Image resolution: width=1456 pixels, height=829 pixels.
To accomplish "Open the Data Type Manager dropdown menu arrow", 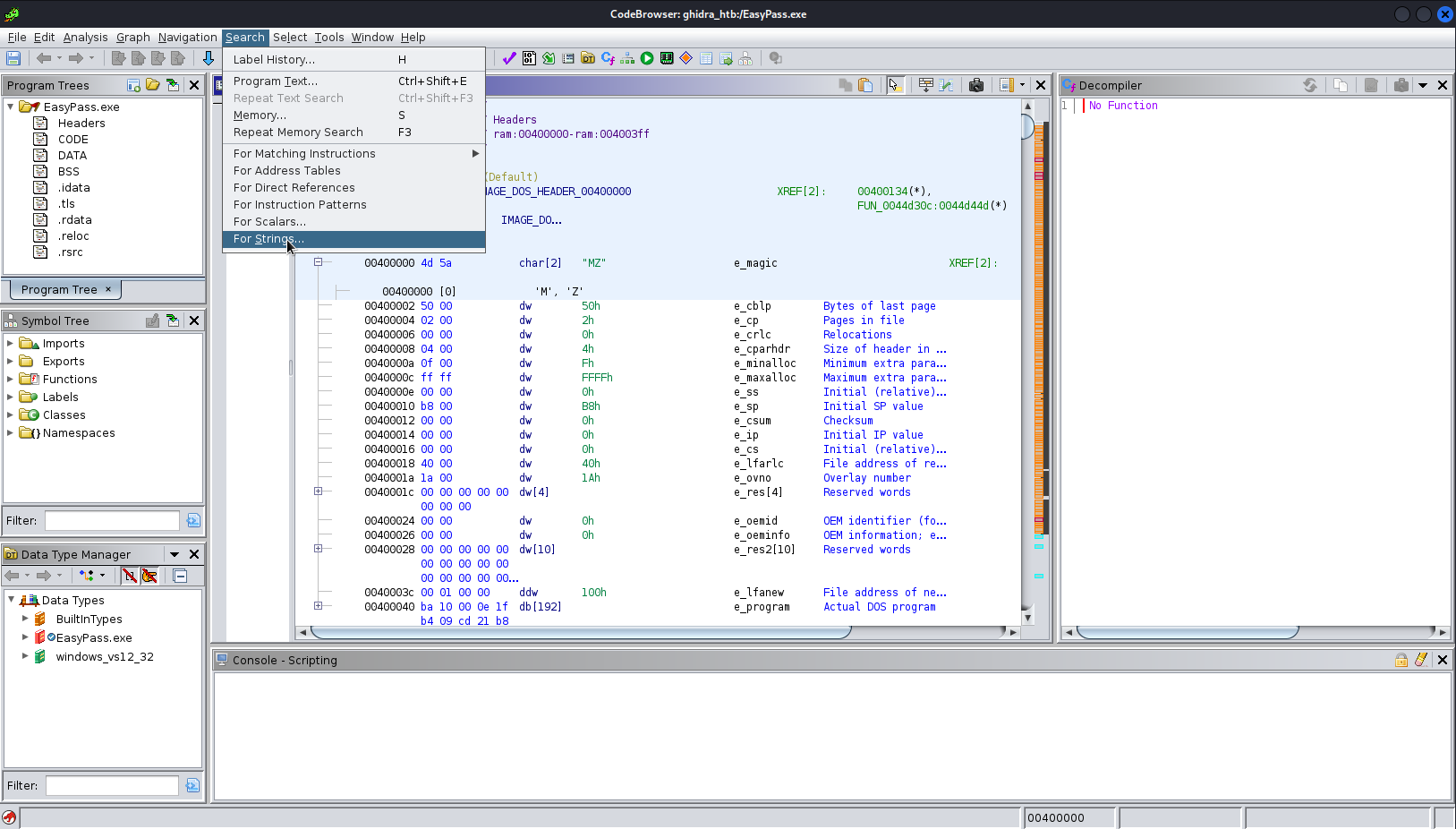I will pos(175,554).
